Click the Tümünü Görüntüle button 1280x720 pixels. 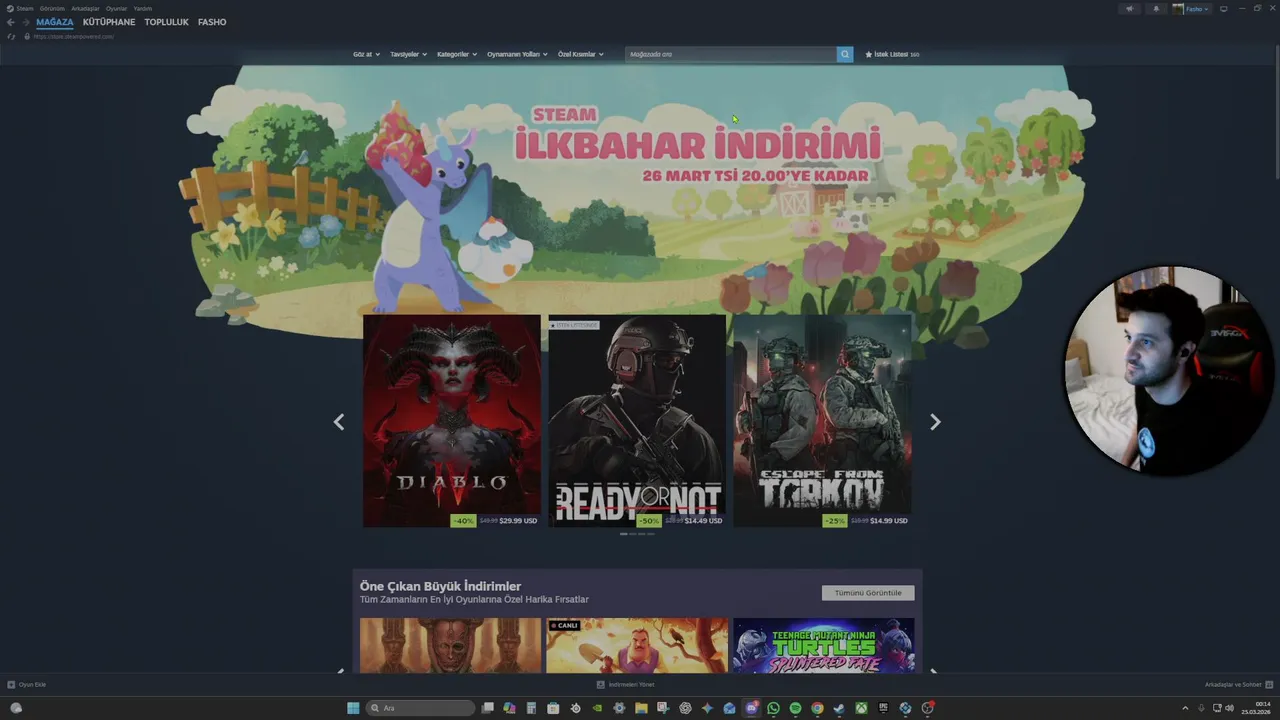(x=868, y=593)
